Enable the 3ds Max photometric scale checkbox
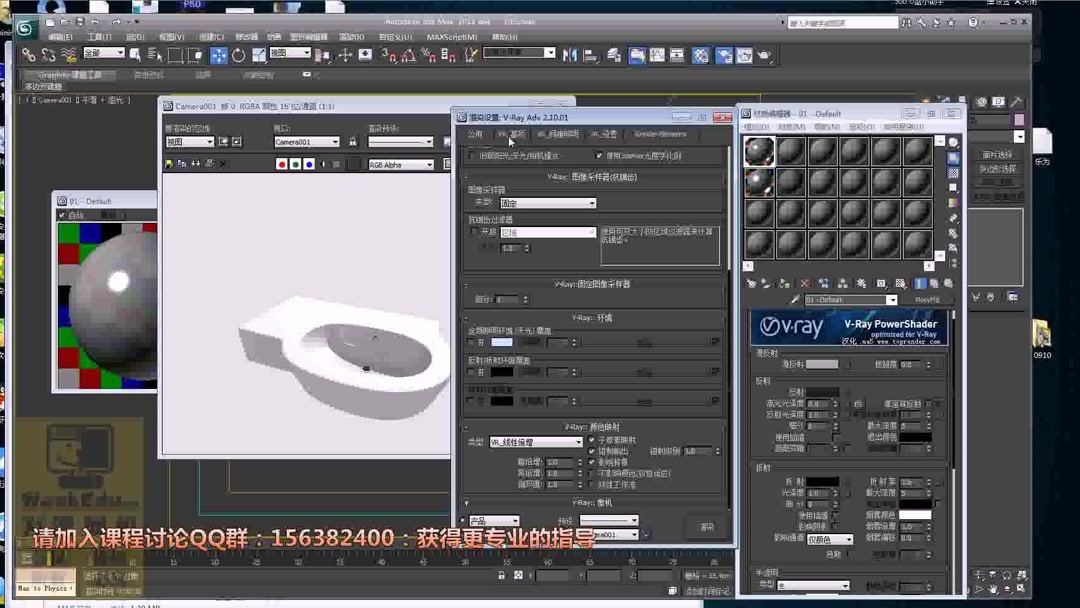The height and width of the screenshot is (608, 1080). 599,156
